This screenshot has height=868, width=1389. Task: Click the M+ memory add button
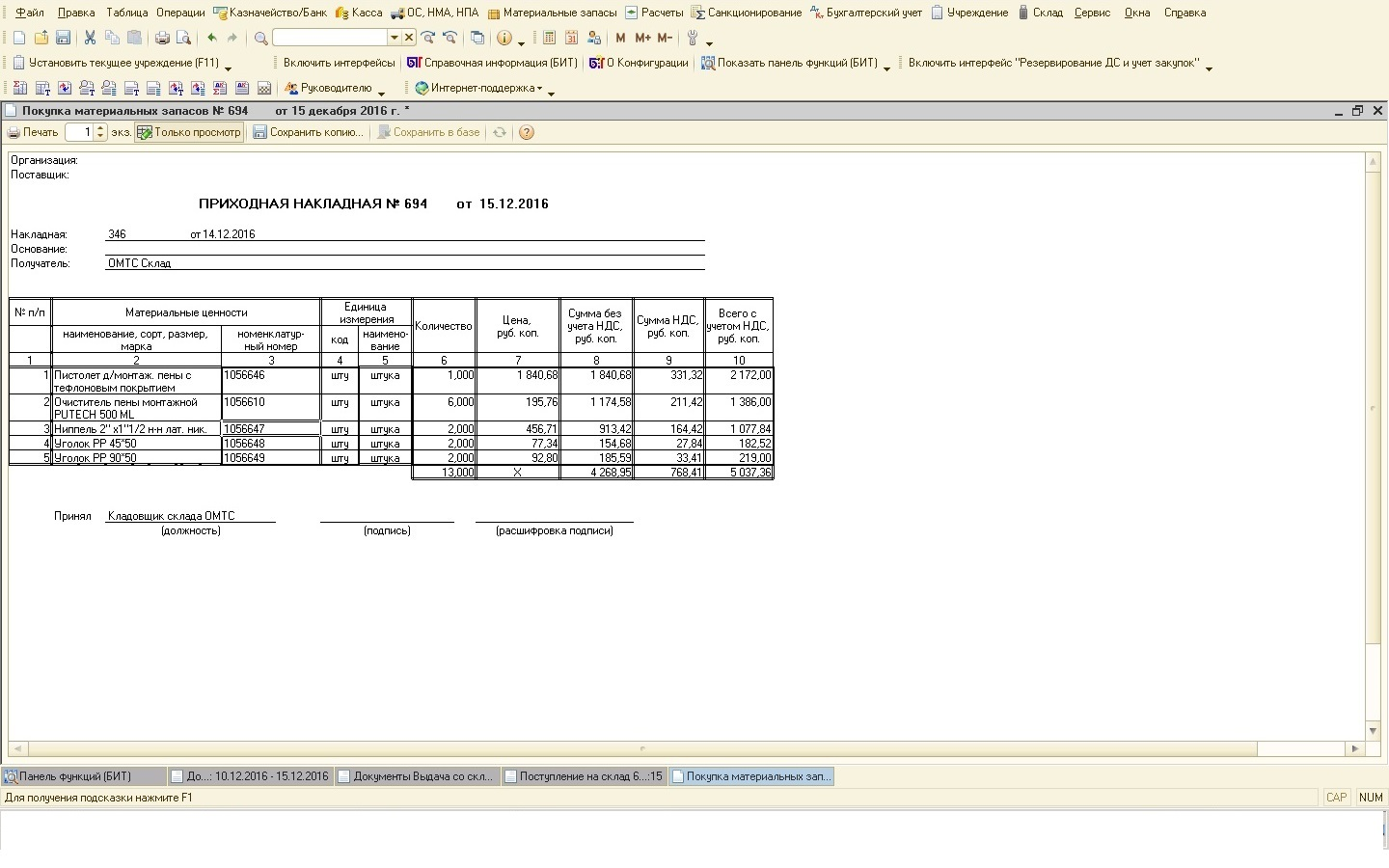(642, 38)
